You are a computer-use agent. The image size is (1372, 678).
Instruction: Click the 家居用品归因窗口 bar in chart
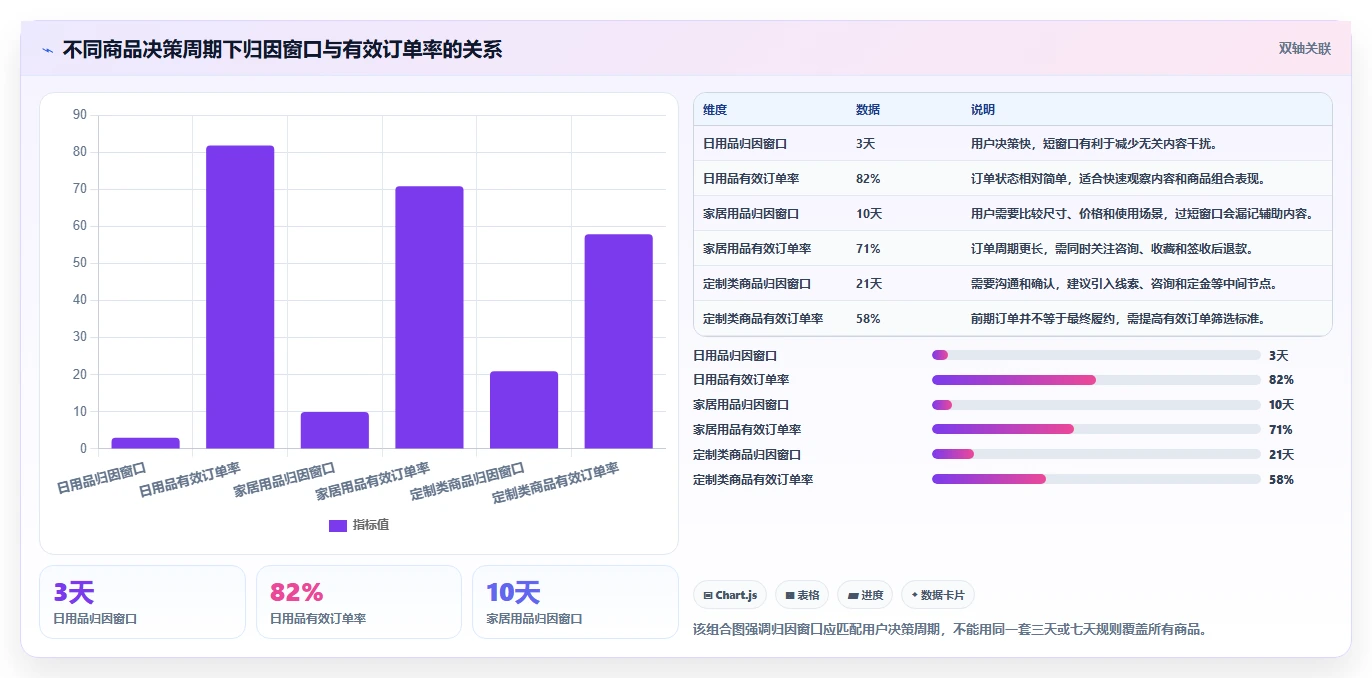pyautogui.click(x=335, y=430)
